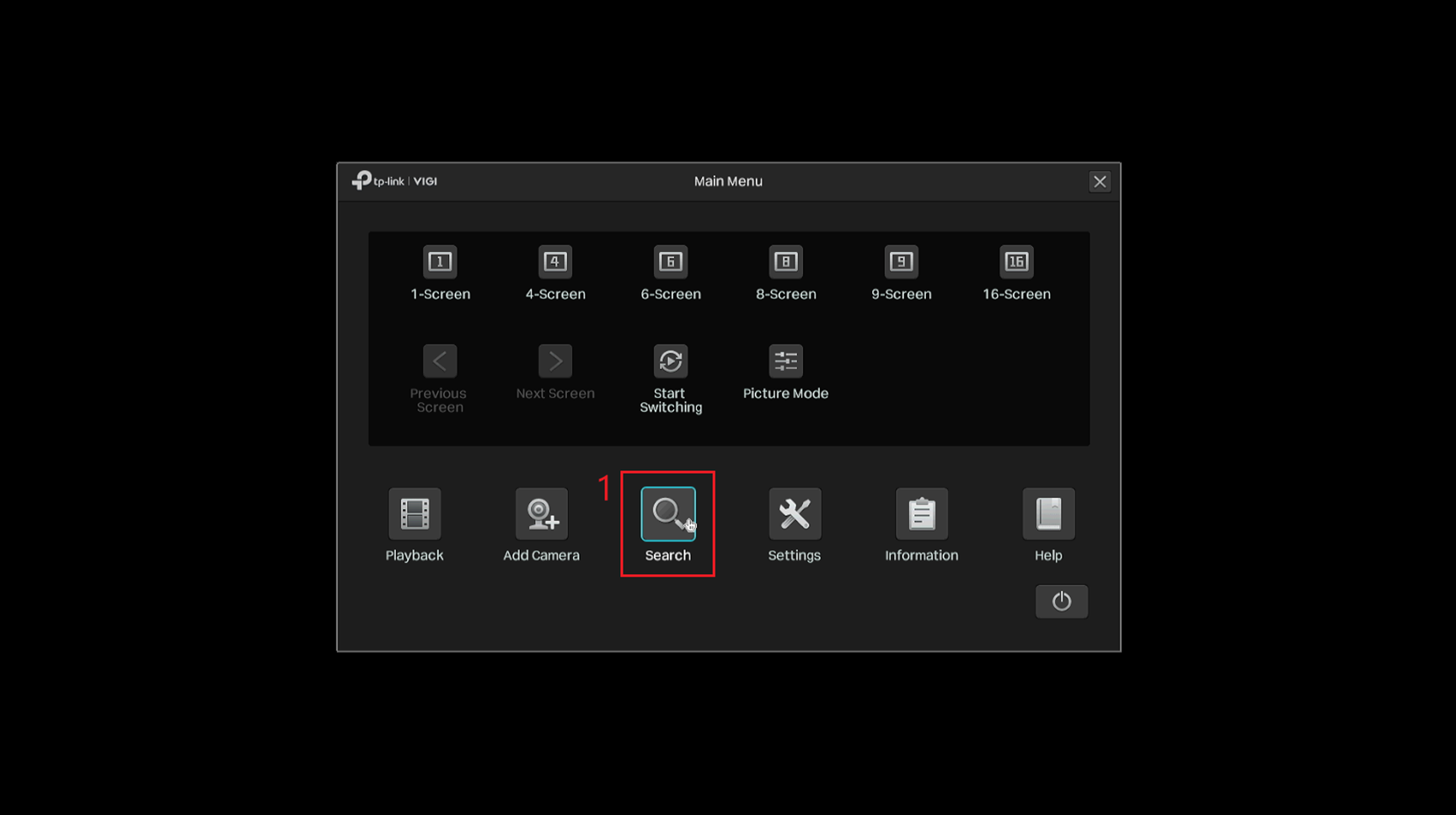
Task: Open Settings wrench icon
Action: tap(795, 514)
